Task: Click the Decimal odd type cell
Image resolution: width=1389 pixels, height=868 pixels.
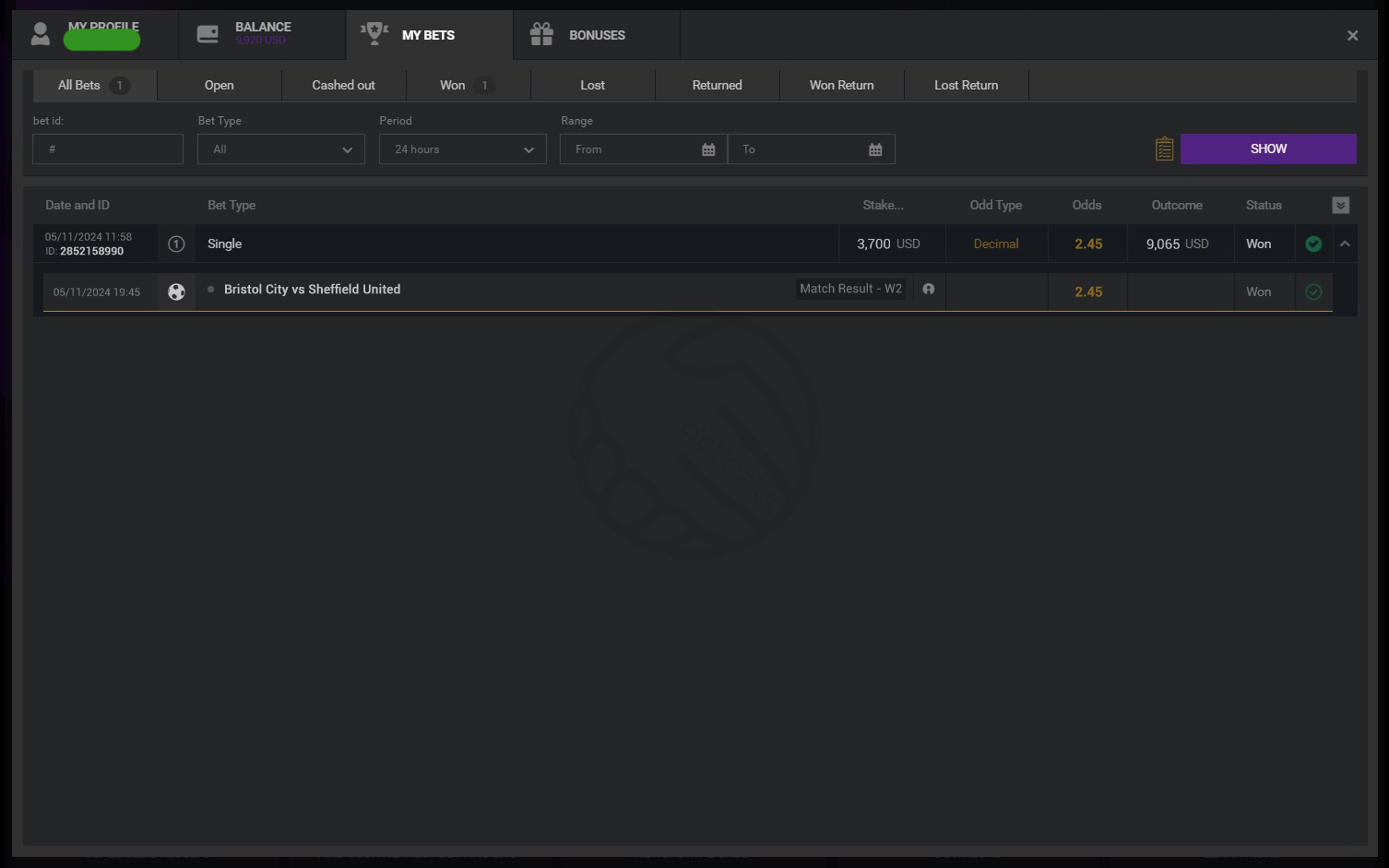Action: point(996,244)
